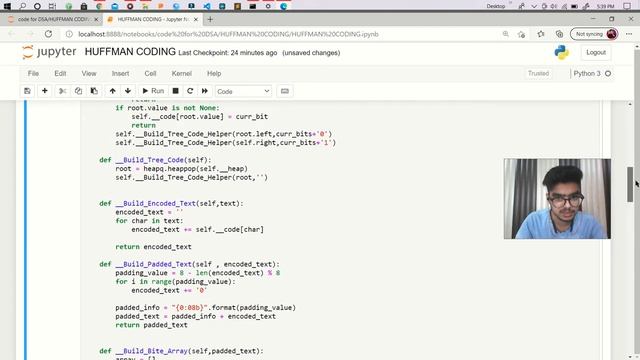Image resolution: width=640 pixels, height=360 pixels.
Task: Click the '__Build_Bite_Array' definition line
Action: pyautogui.click(x=181, y=351)
